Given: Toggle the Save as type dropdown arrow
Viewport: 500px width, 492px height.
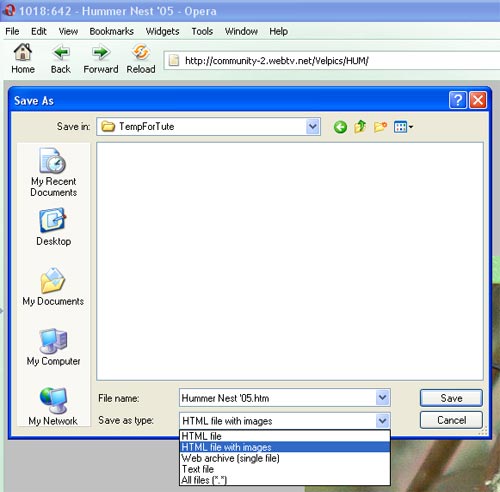Looking at the screenshot, I should [x=383, y=421].
